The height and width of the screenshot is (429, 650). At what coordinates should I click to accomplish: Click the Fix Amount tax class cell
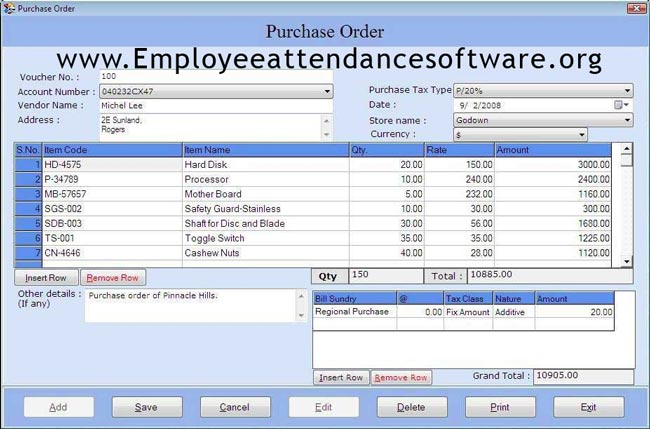coord(468,312)
